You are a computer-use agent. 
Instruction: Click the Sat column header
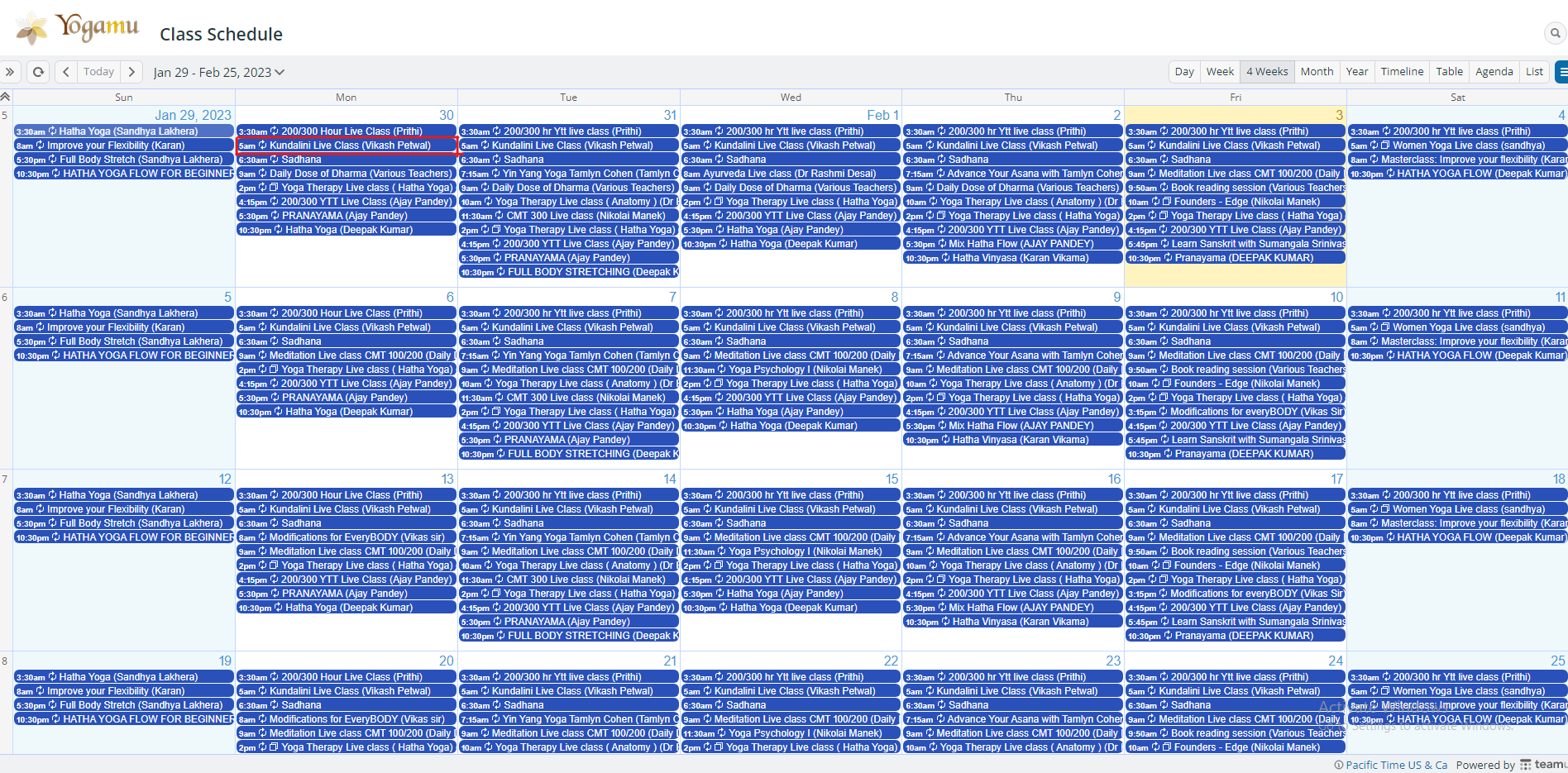(1457, 97)
